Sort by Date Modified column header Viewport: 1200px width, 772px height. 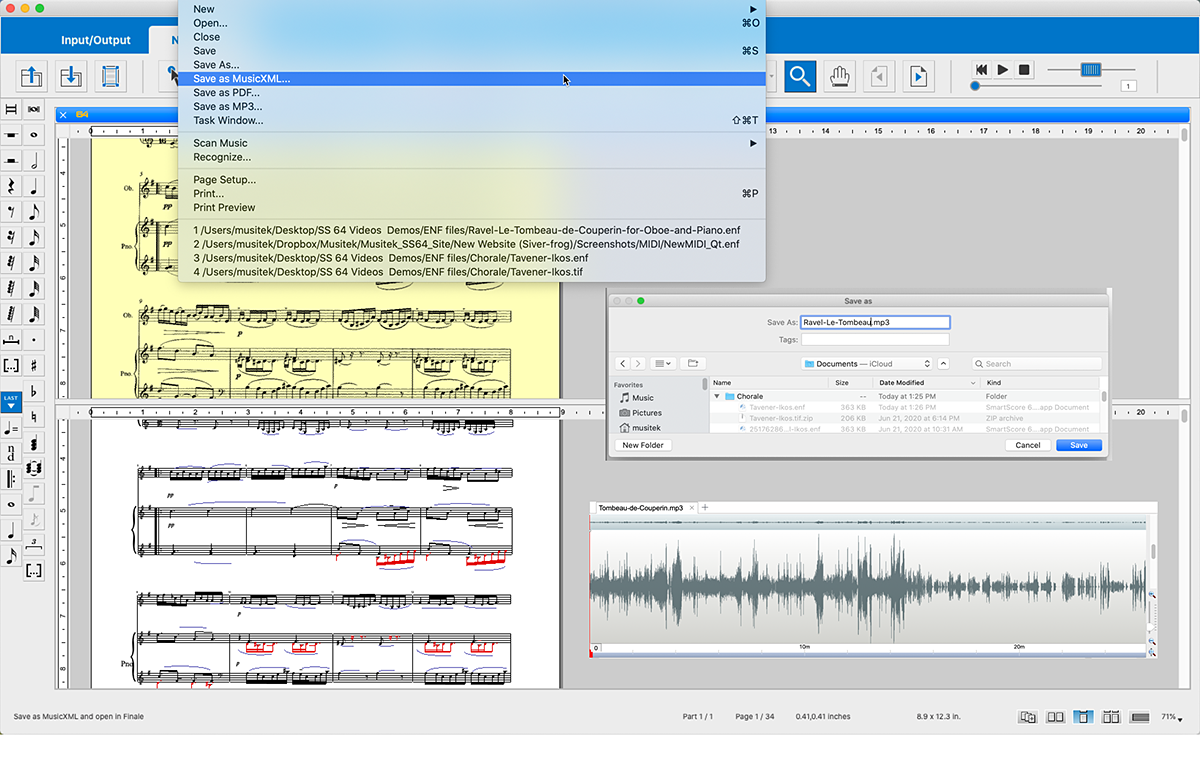[925, 383]
